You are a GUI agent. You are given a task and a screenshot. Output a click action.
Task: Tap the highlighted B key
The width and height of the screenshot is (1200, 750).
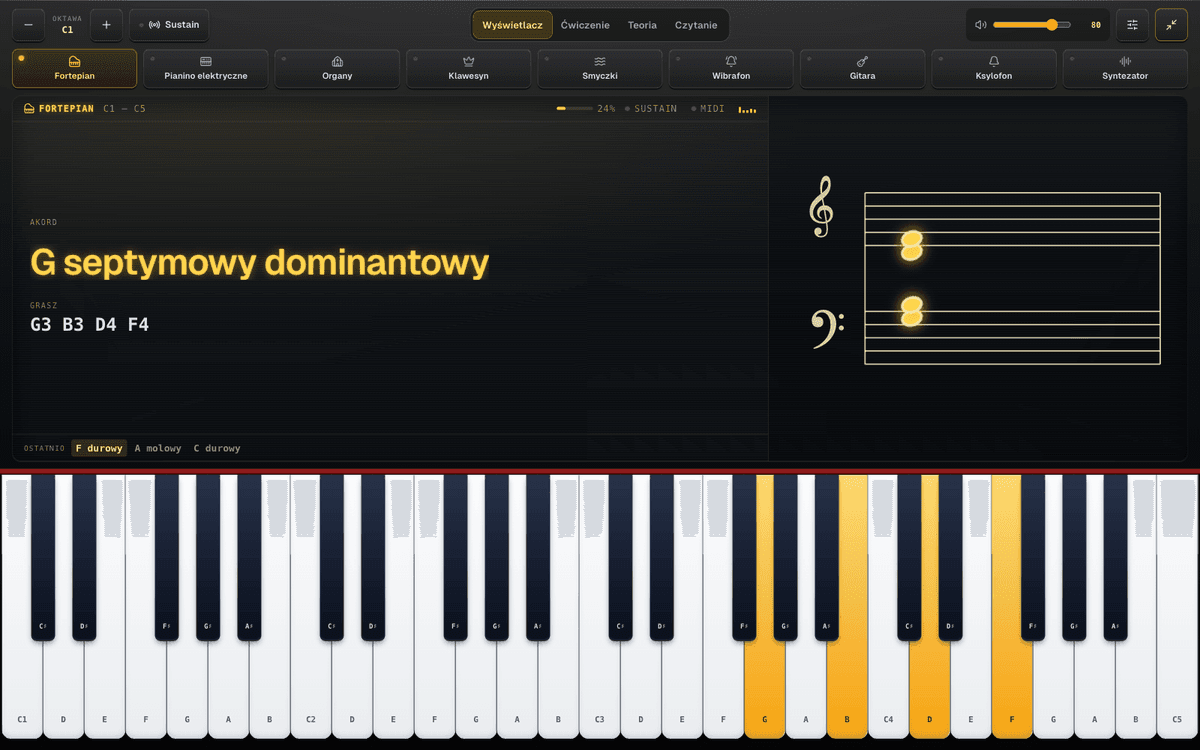(x=847, y=690)
